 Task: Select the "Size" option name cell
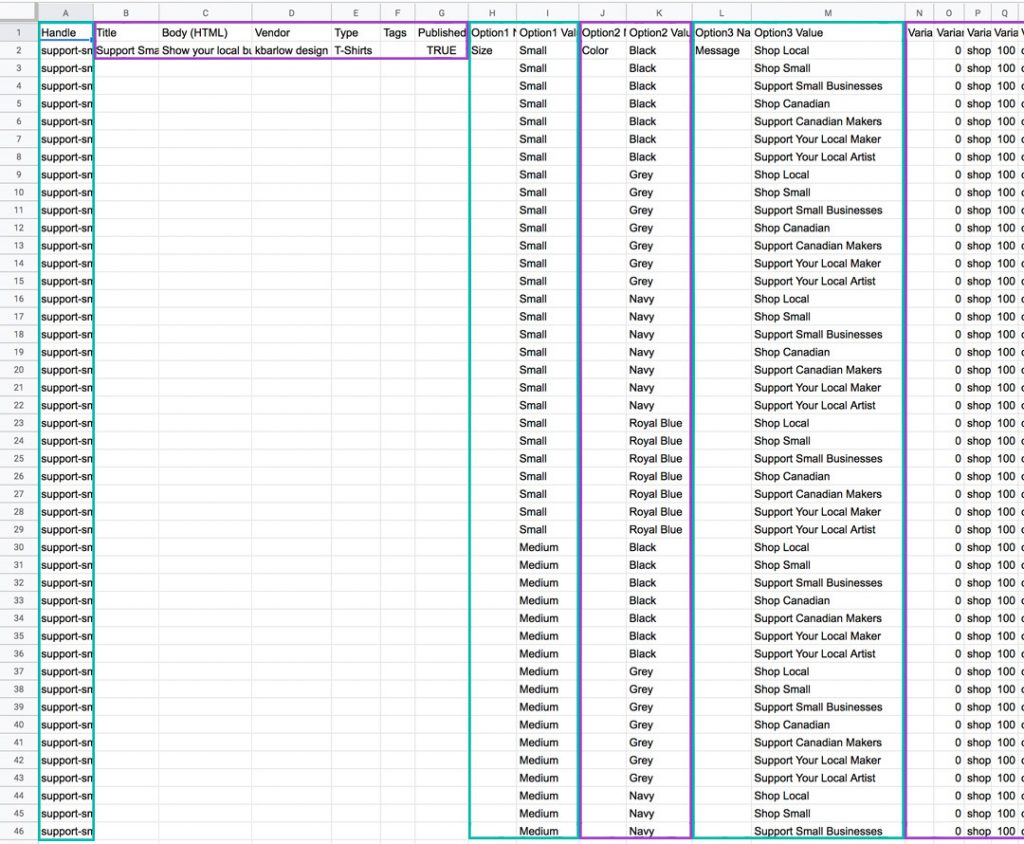pyautogui.click(x=492, y=51)
